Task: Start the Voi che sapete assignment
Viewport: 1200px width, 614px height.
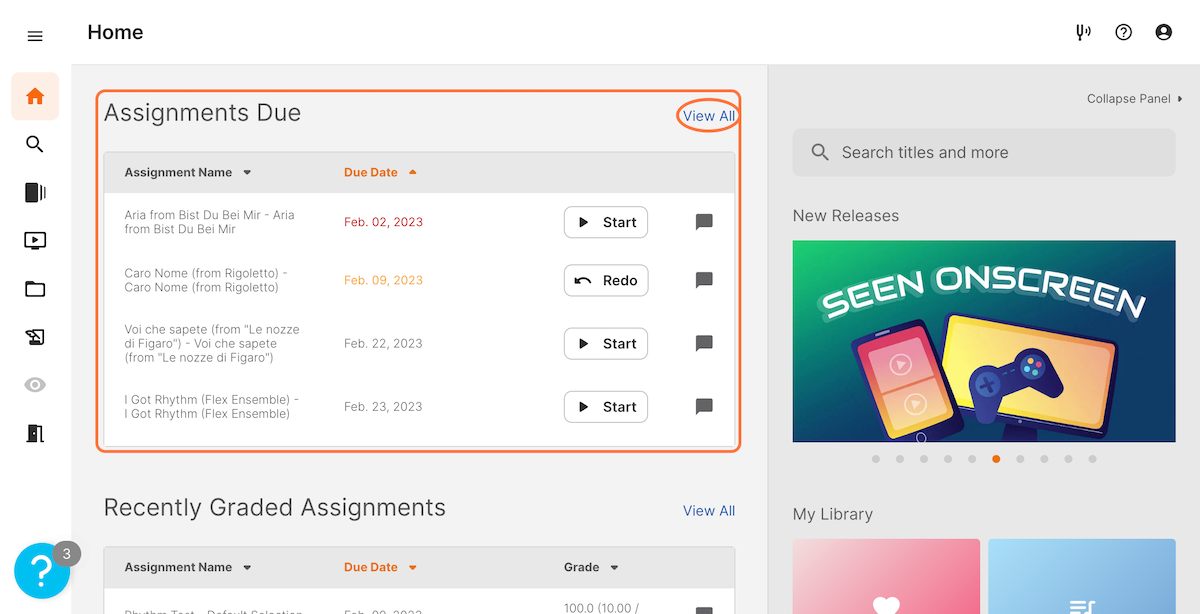Action: point(606,344)
